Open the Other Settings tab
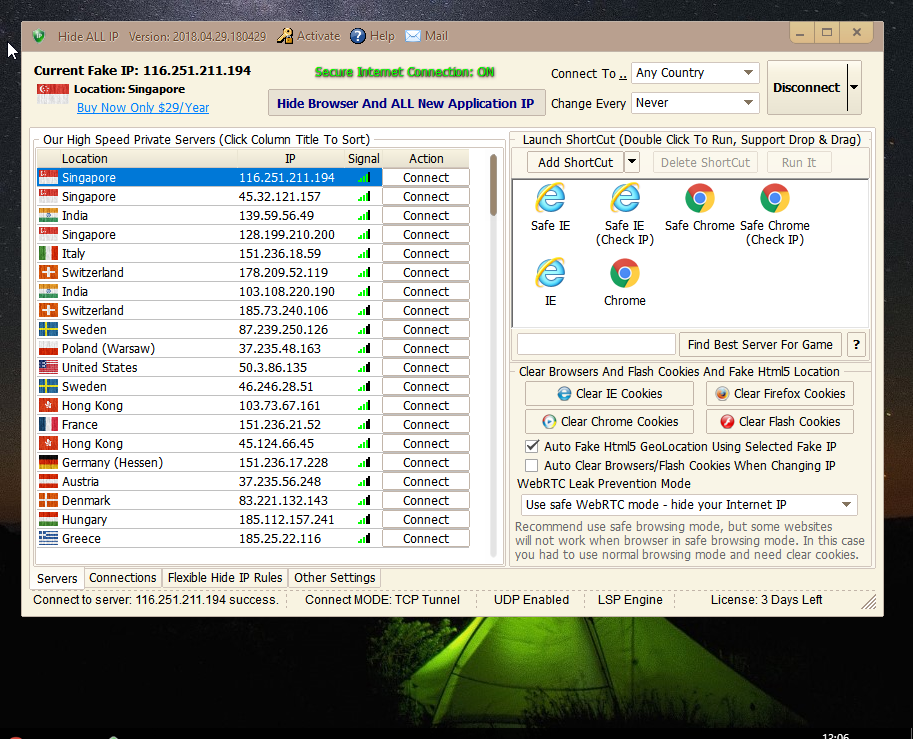This screenshot has height=739, width=913. tap(335, 578)
